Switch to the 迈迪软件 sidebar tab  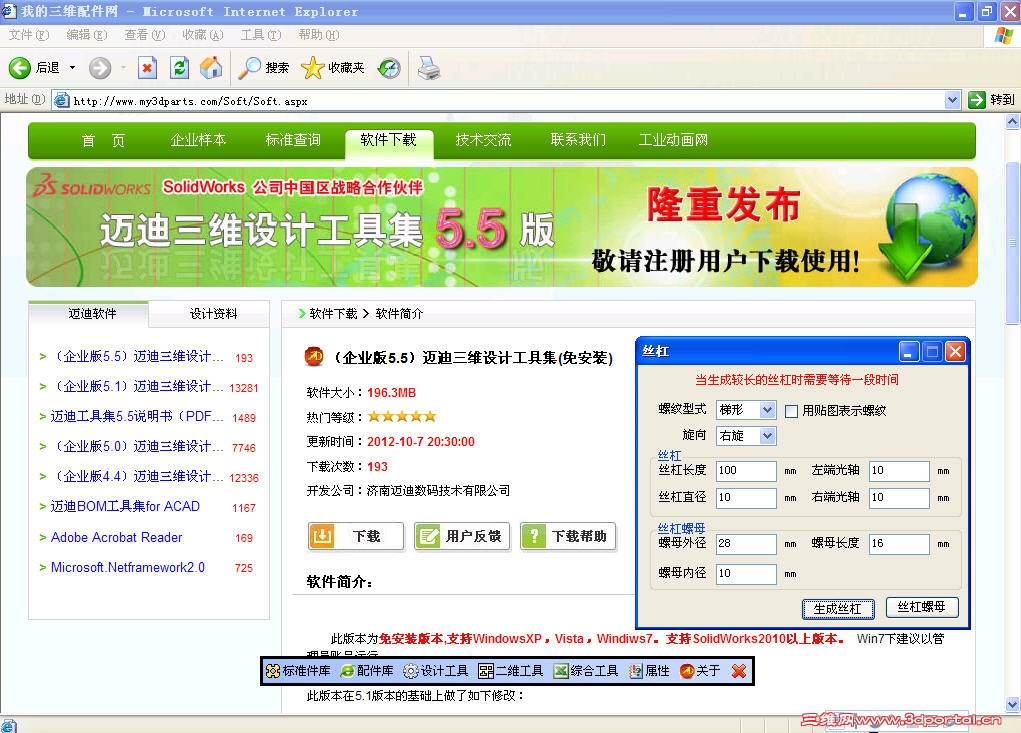tap(89, 314)
